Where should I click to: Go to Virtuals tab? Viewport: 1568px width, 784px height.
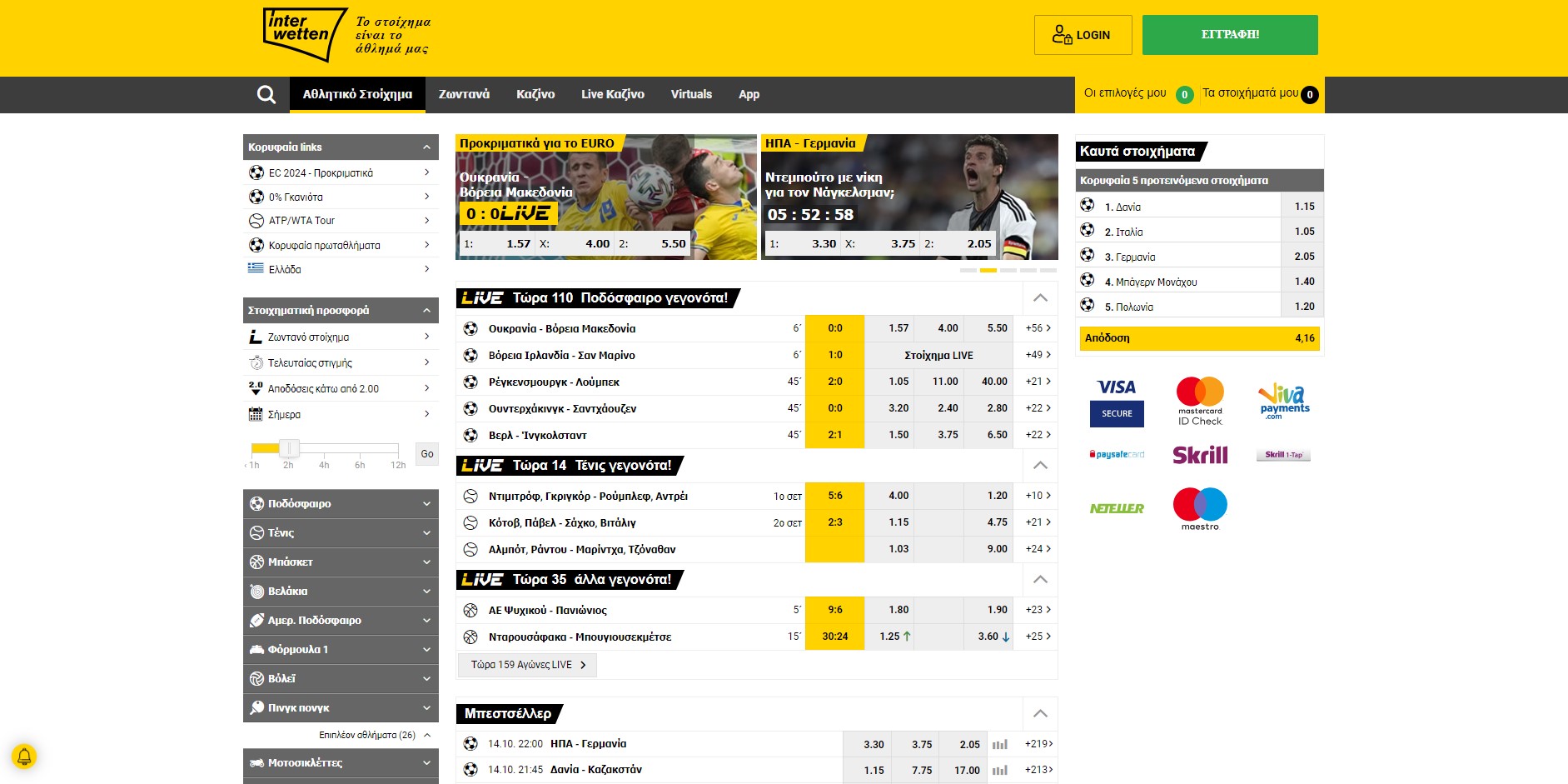[x=691, y=95]
